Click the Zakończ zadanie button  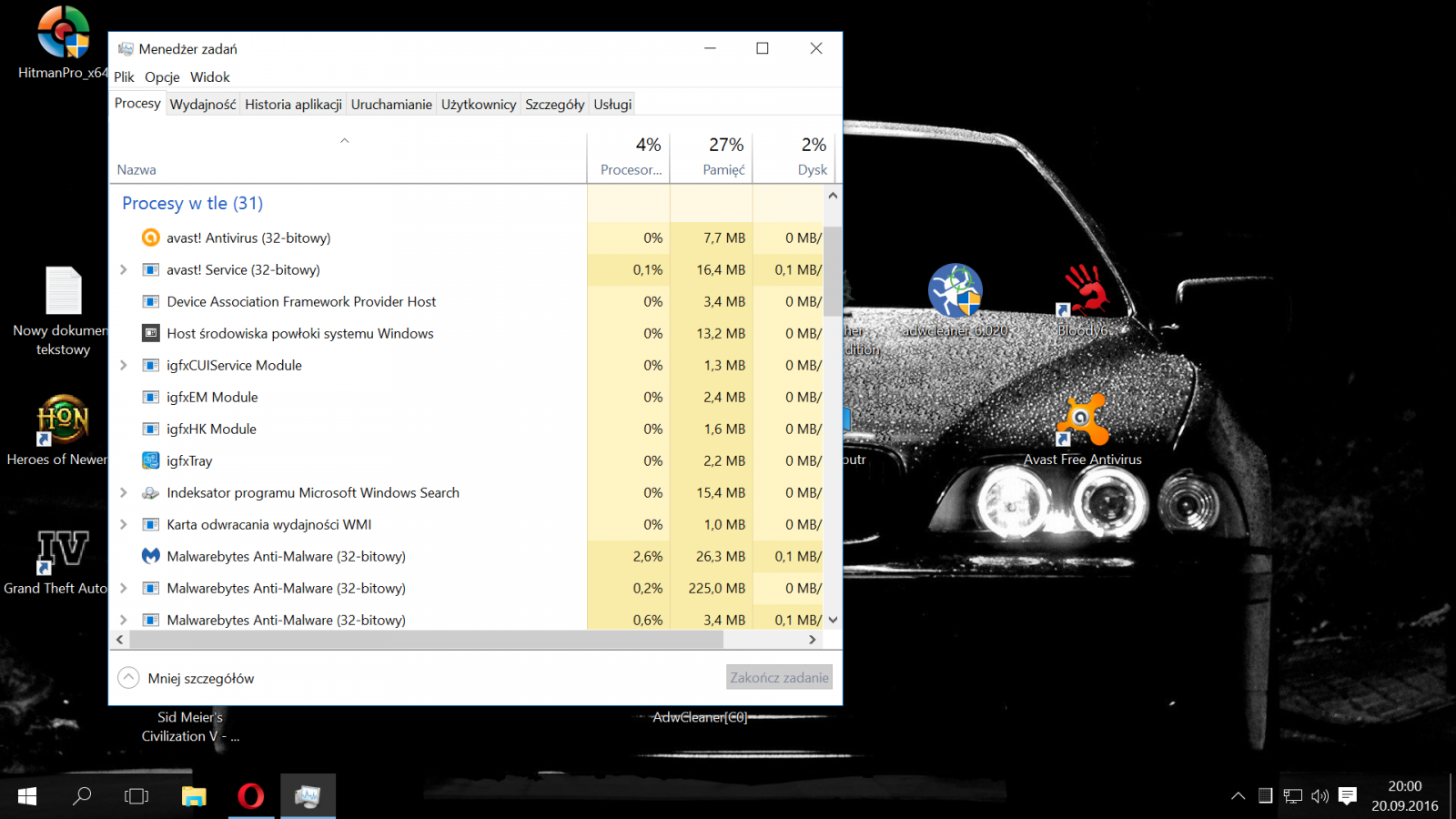pyautogui.click(x=779, y=677)
